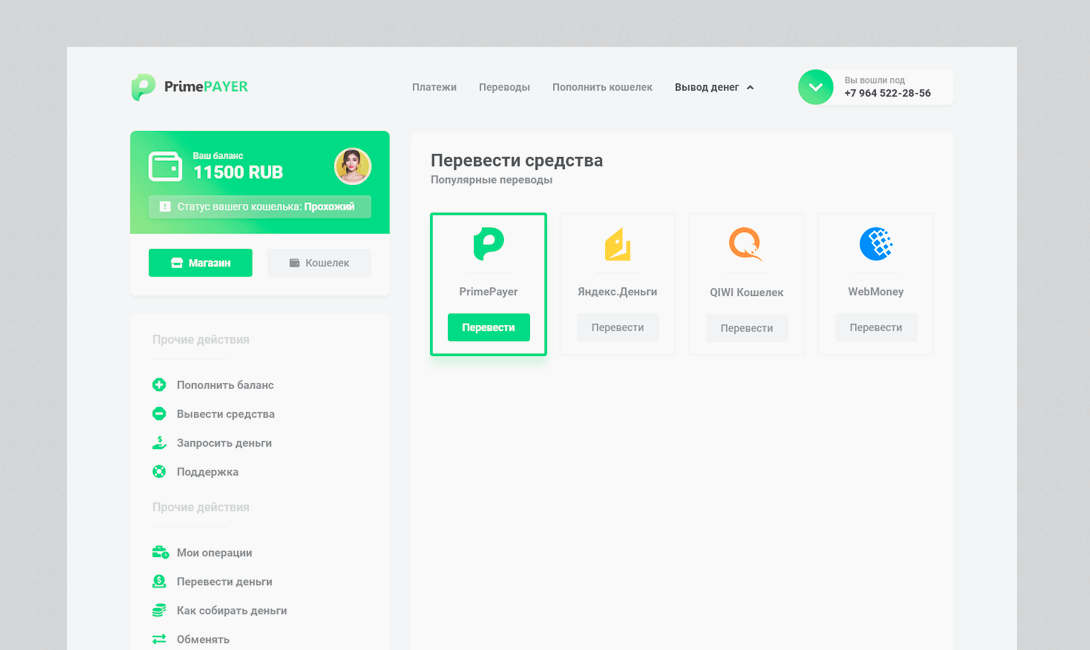Select the Яндекс.Деньги wallet icon
This screenshot has width=1090, height=650.
tap(617, 244)
